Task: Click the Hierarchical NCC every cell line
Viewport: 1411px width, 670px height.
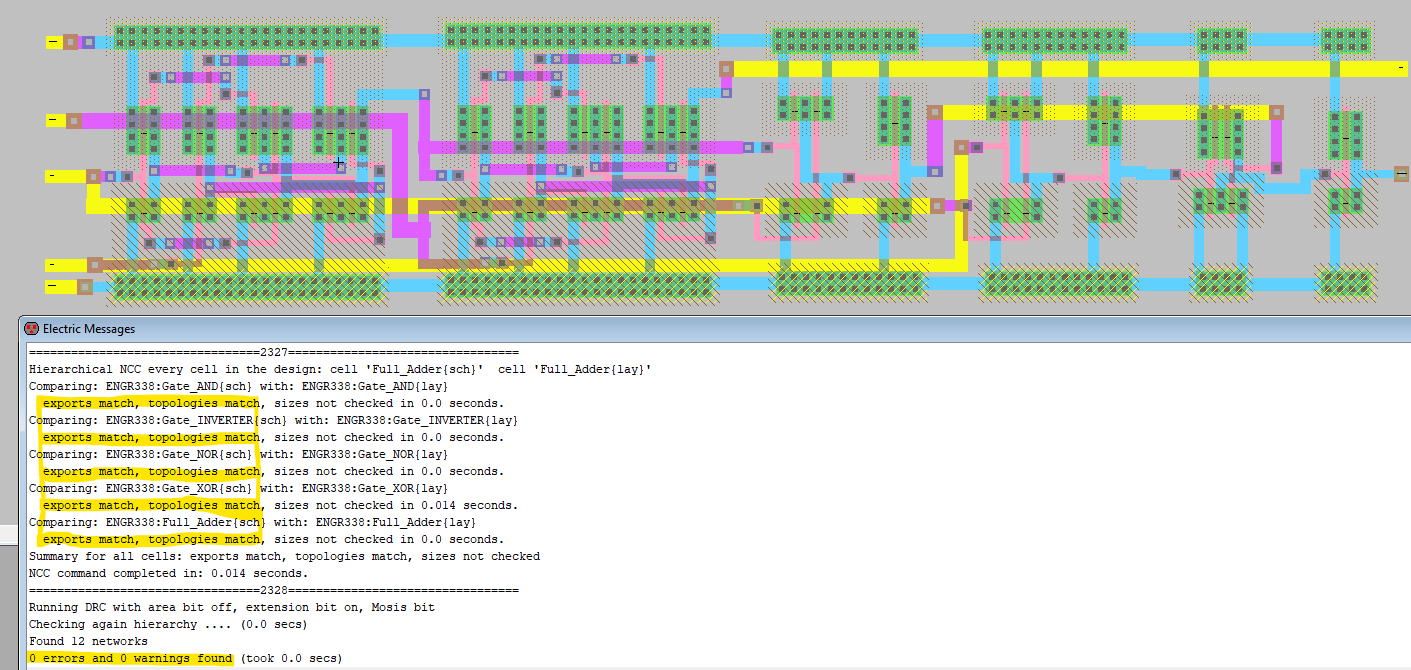Action: click(x=340, y=369)
